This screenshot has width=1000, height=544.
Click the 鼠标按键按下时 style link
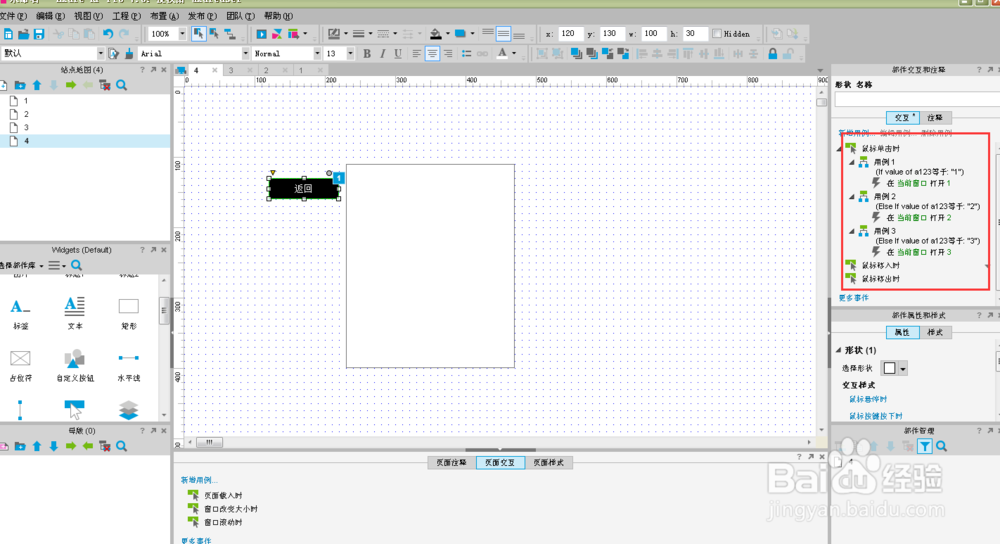[x=875, y=416]
